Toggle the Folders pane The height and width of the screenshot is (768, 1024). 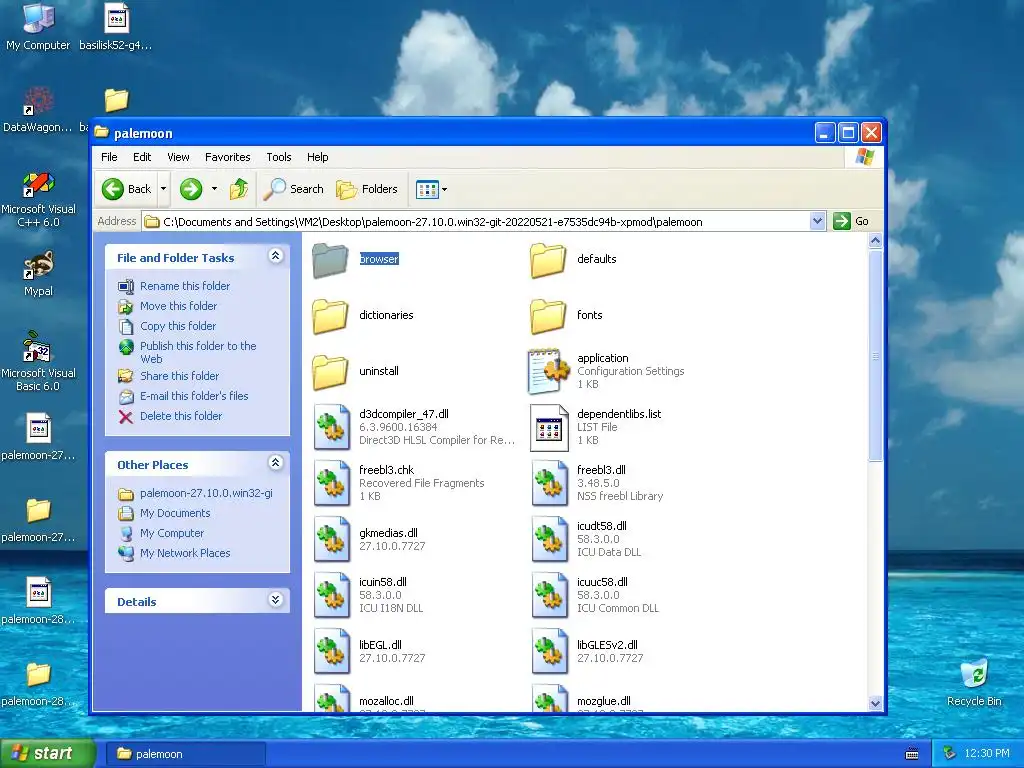tap(367, 189)
